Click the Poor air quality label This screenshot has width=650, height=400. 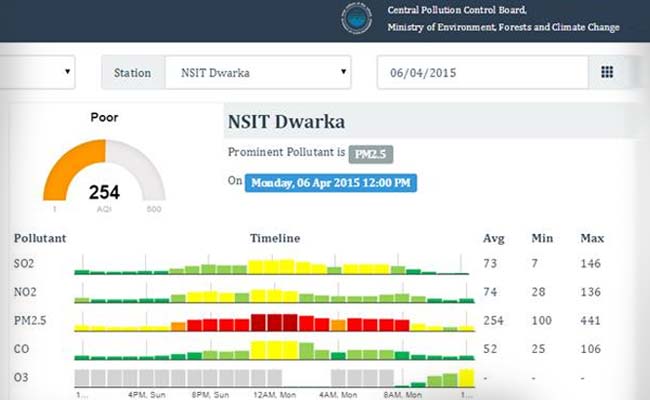point(104,117)
